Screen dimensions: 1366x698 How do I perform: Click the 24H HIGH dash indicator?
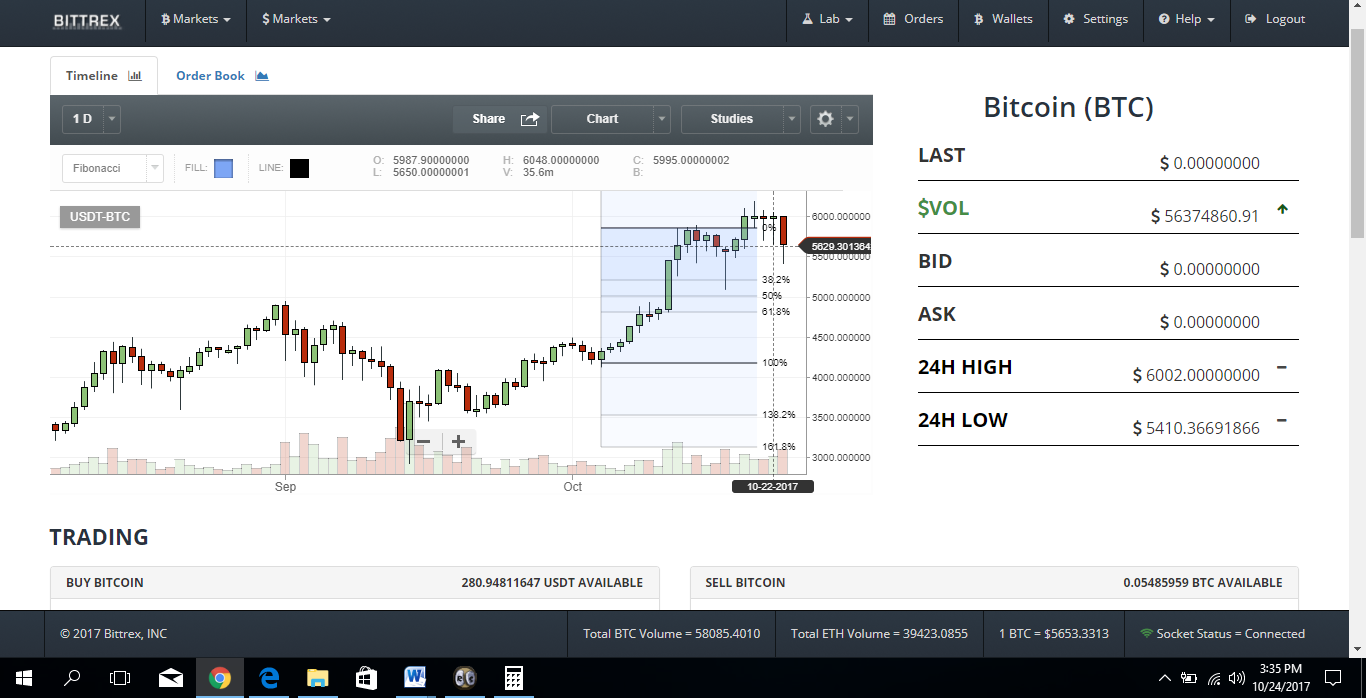(1282, 368)
